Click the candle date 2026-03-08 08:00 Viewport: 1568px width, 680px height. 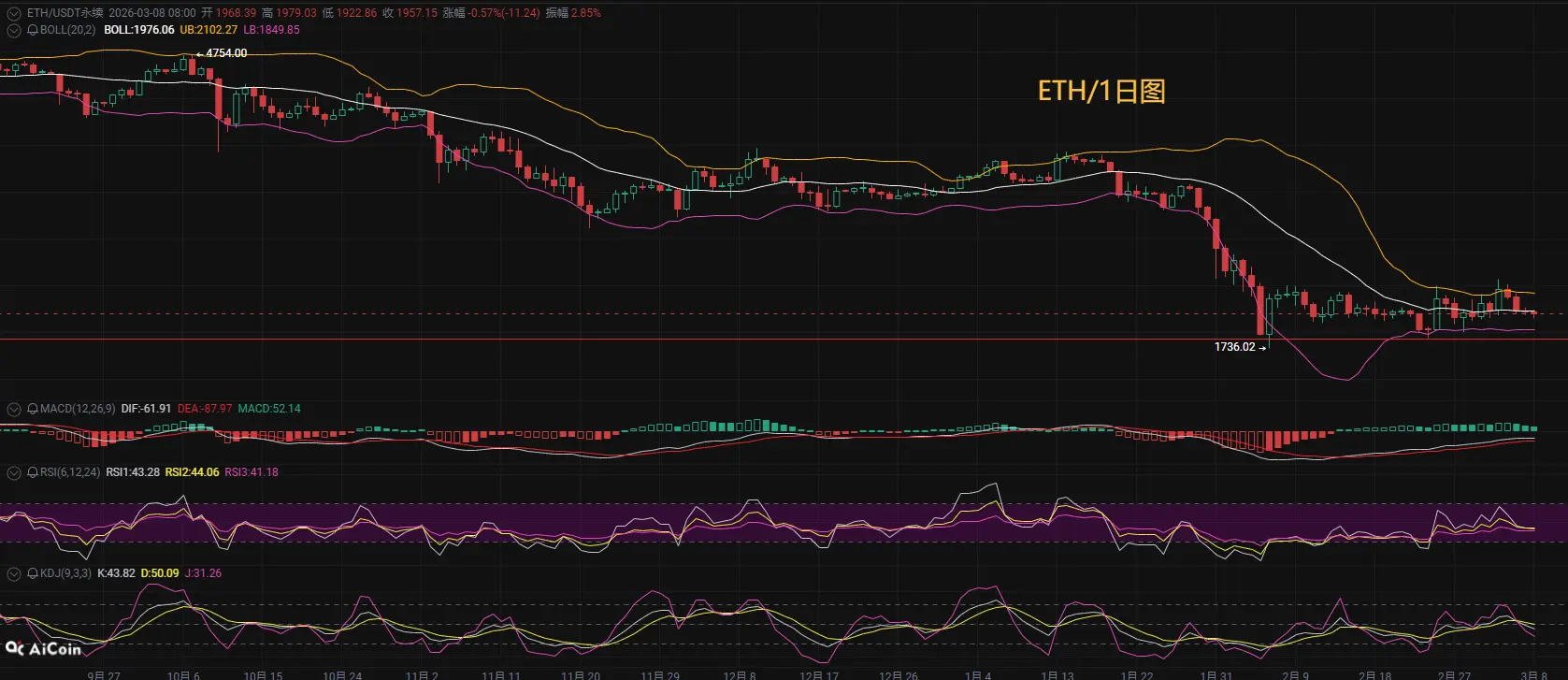coord(152,13)
